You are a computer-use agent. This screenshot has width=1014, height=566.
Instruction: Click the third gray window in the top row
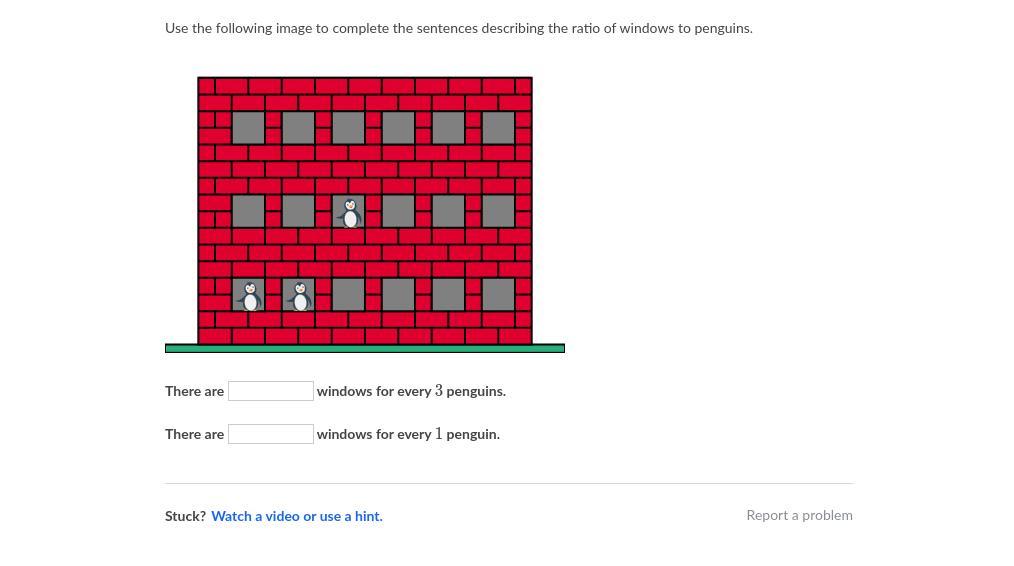[x=349, y=127]
